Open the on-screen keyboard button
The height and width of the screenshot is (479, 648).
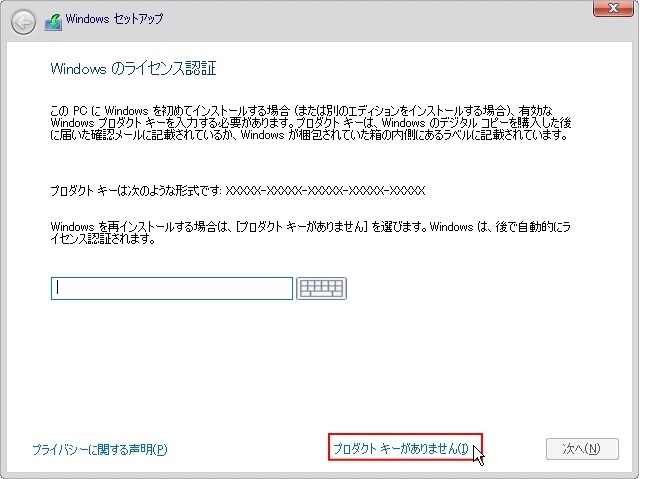click(321, 288)
